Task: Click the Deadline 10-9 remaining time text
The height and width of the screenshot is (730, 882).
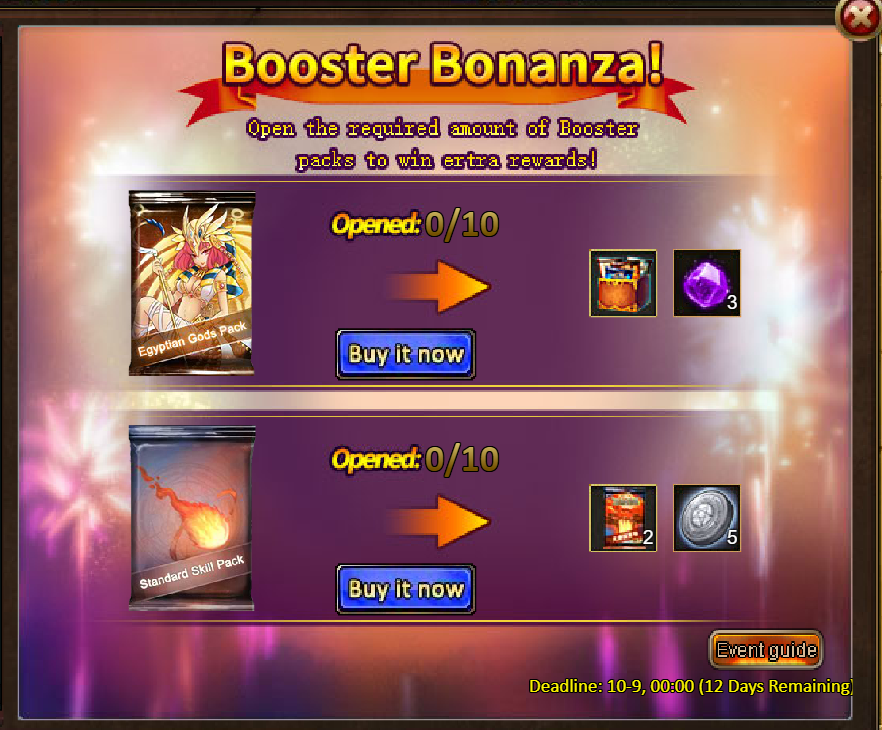Action: pyautogui.click(x=691, y=687)
